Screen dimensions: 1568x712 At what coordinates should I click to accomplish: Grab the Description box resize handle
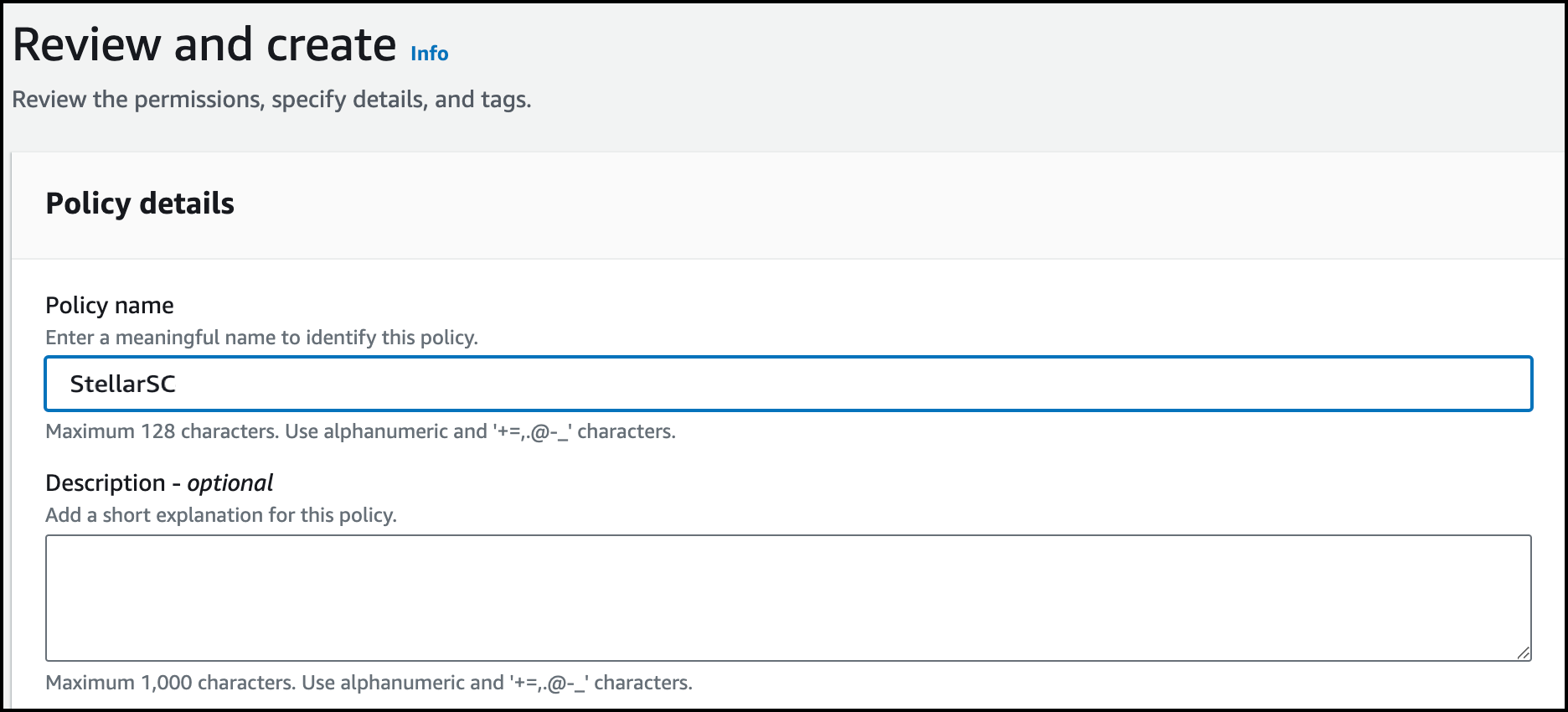1523,653
